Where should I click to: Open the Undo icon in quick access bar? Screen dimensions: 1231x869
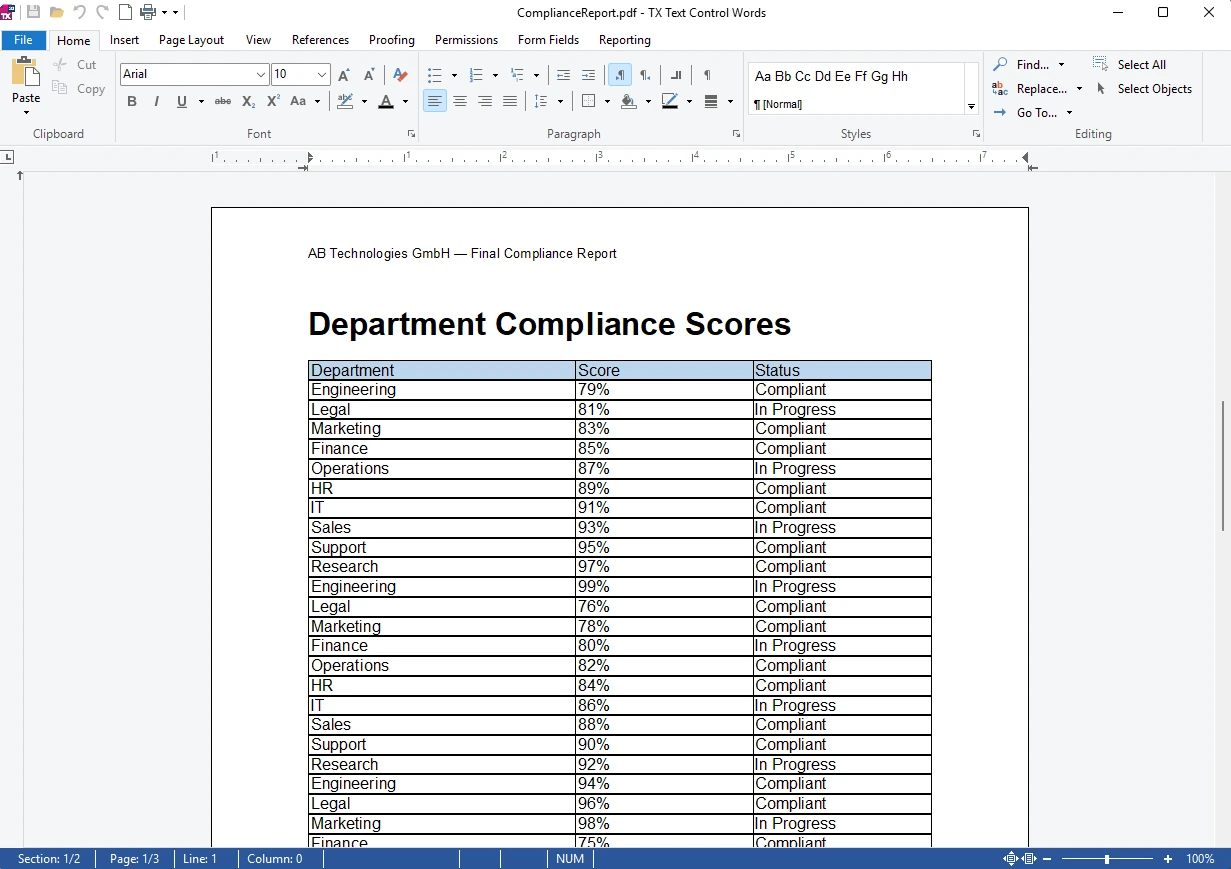coord(78,12)
